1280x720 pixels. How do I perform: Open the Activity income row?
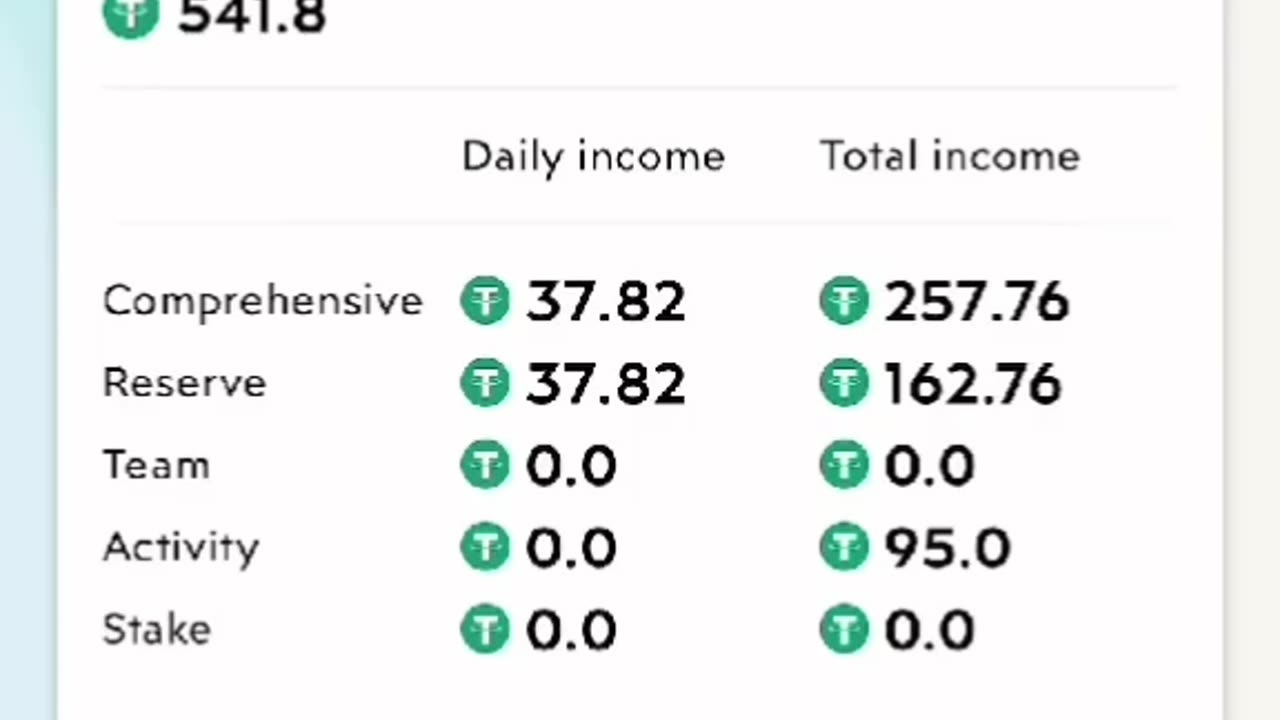[x=180, y=547]
